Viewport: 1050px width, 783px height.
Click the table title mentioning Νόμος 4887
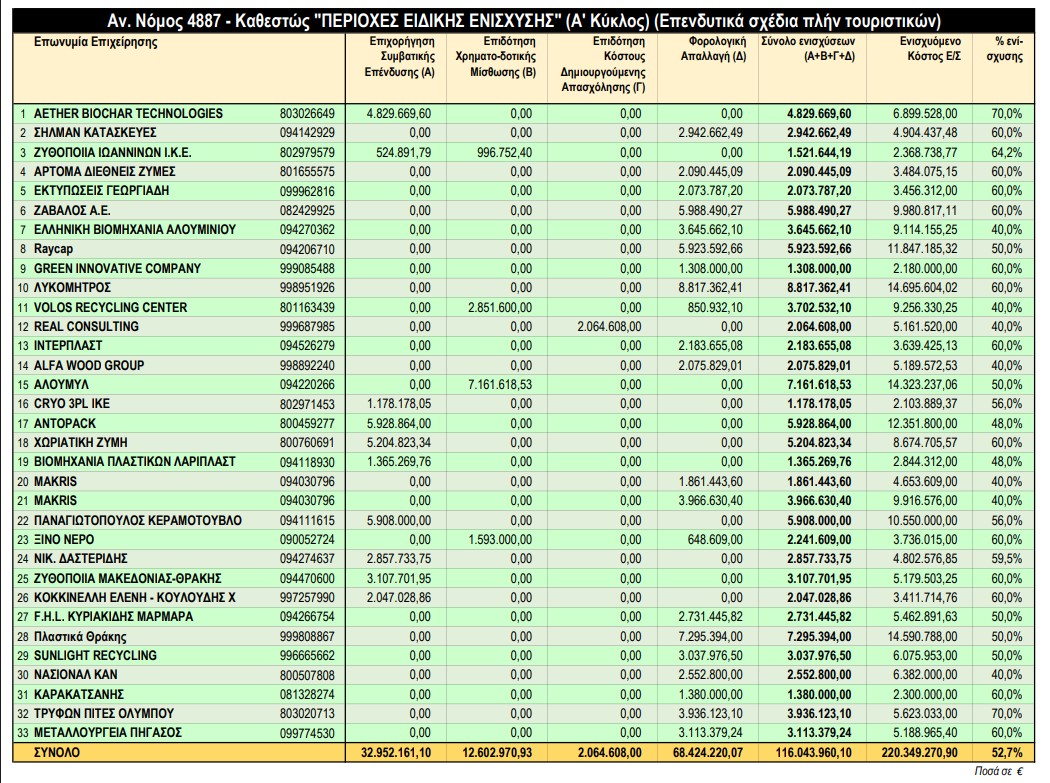523,21
